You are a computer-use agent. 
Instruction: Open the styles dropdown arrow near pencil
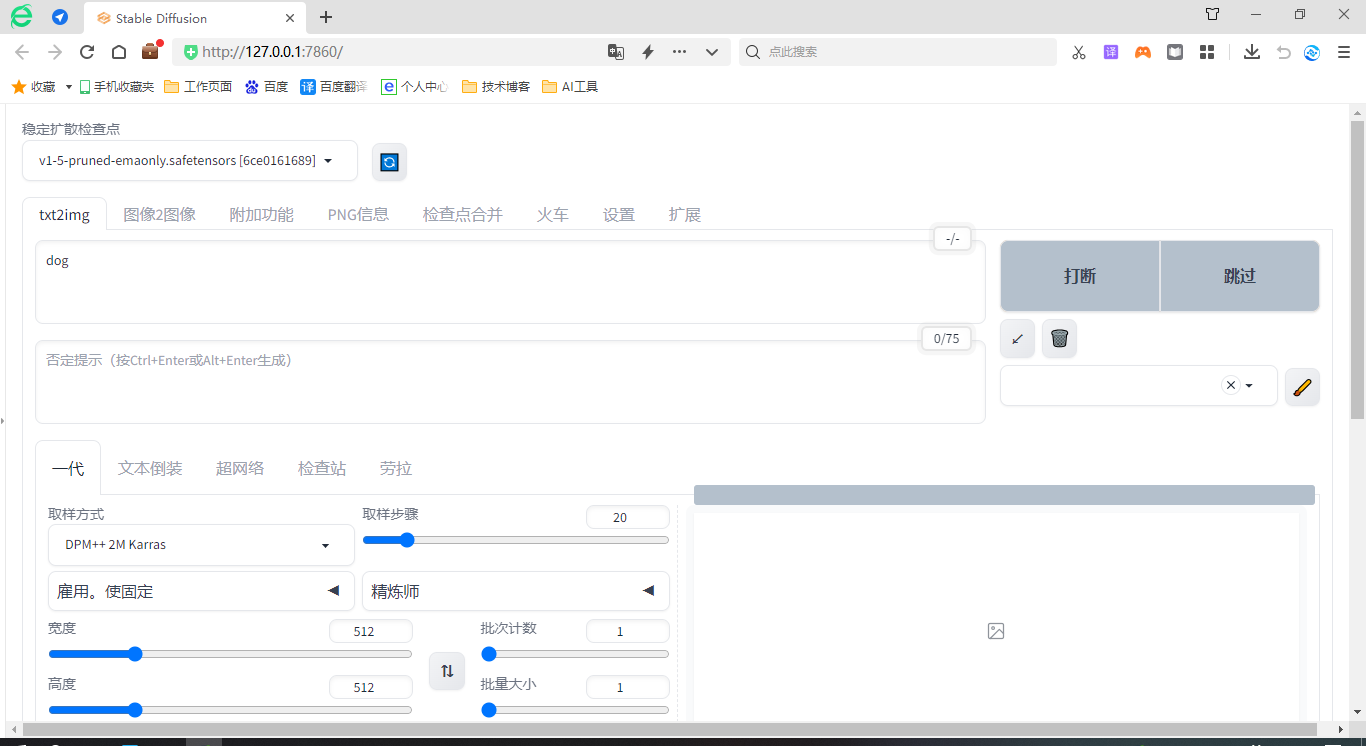pos(1249,386)
